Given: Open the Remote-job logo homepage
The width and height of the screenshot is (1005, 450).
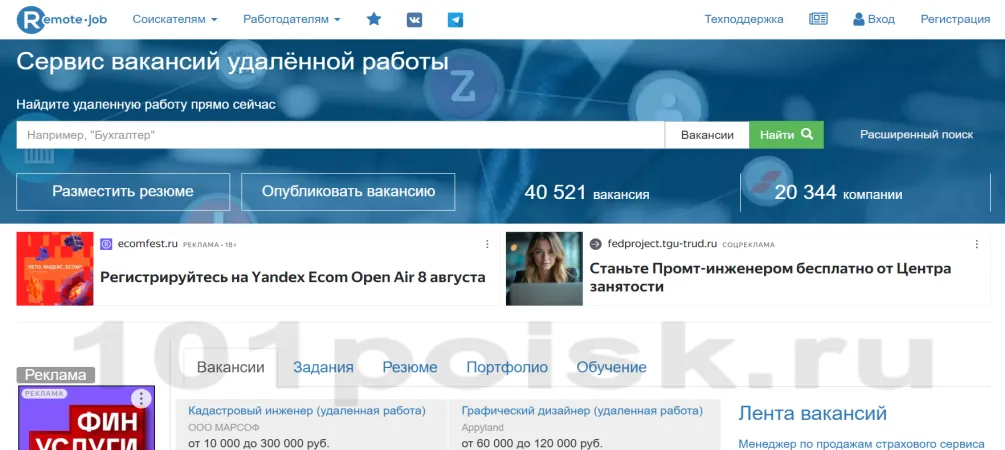Looking at the screenshot, I should 62,19.
